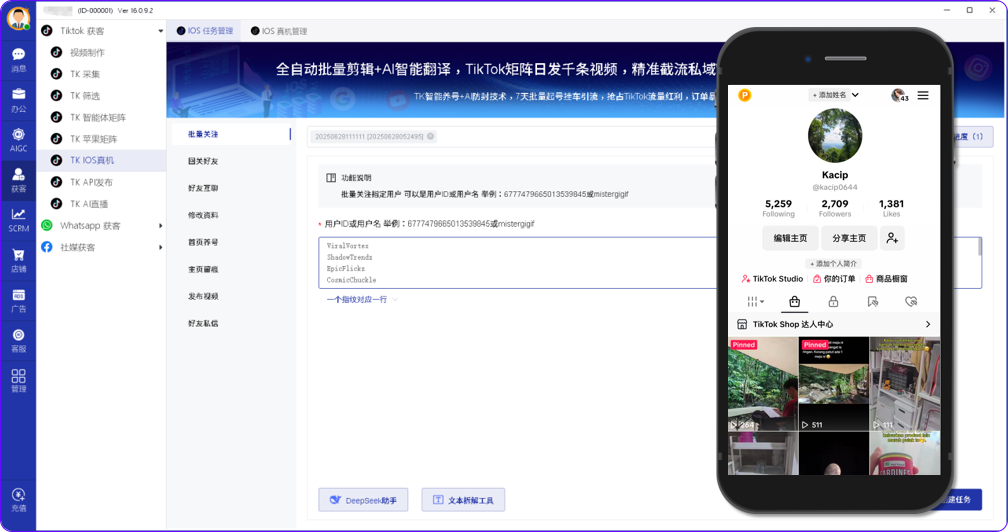Select the 修改资料 task type

pos(203,215)
